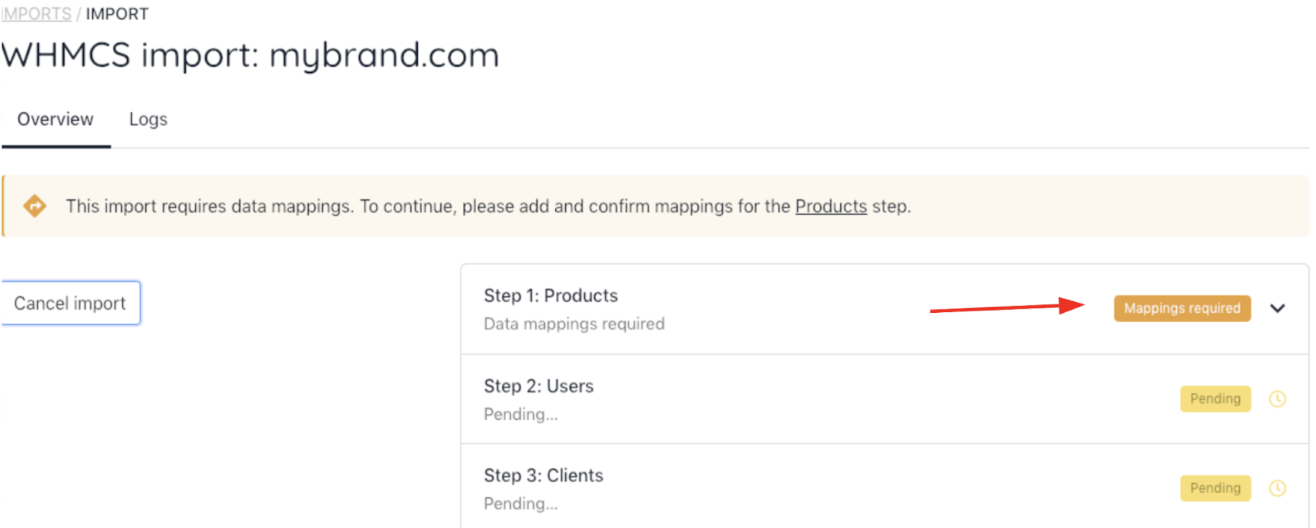Open the Step 1: Products row title
The width and height of the screenshot is (1316, 528).
(x=551, y=295)
